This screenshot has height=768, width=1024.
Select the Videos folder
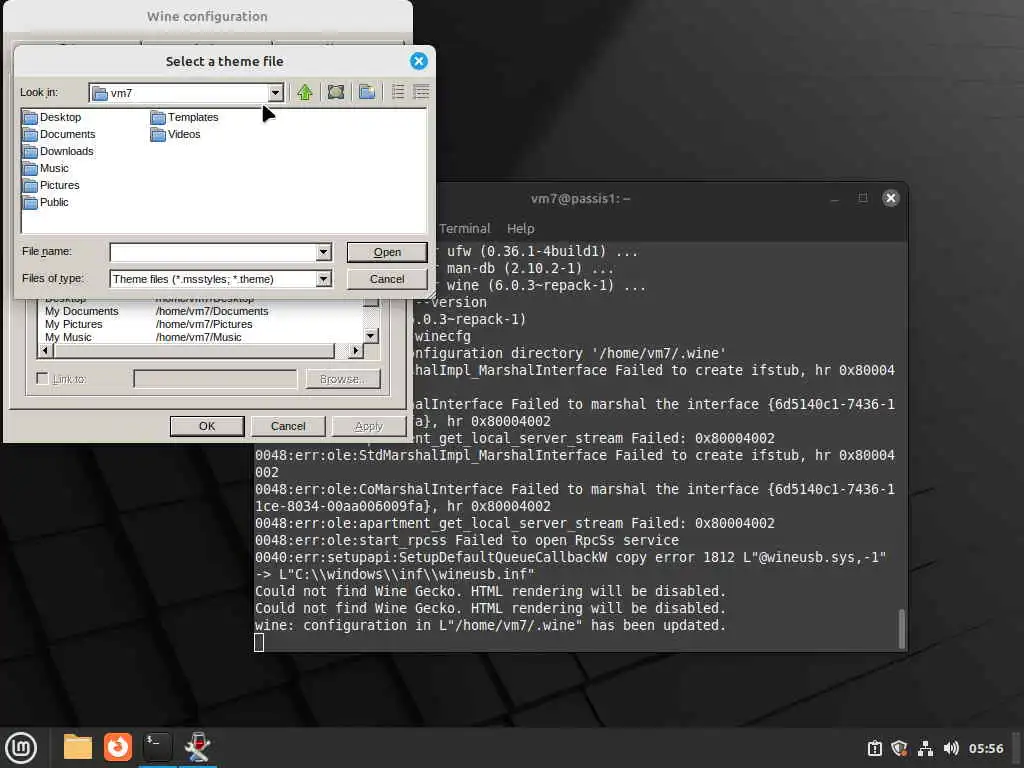click(176, 134)
